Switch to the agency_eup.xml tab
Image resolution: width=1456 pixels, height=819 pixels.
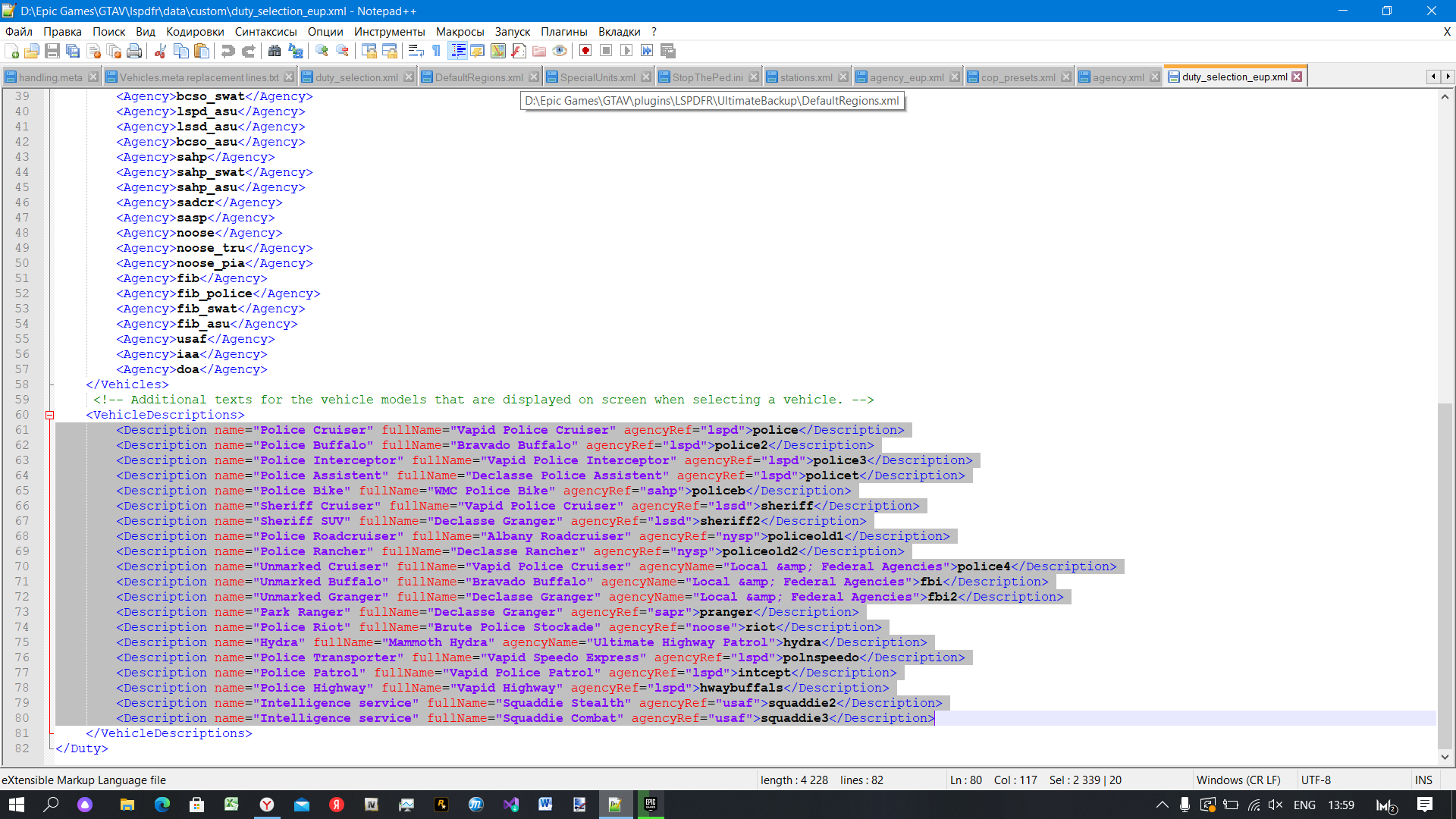[906, 77]
